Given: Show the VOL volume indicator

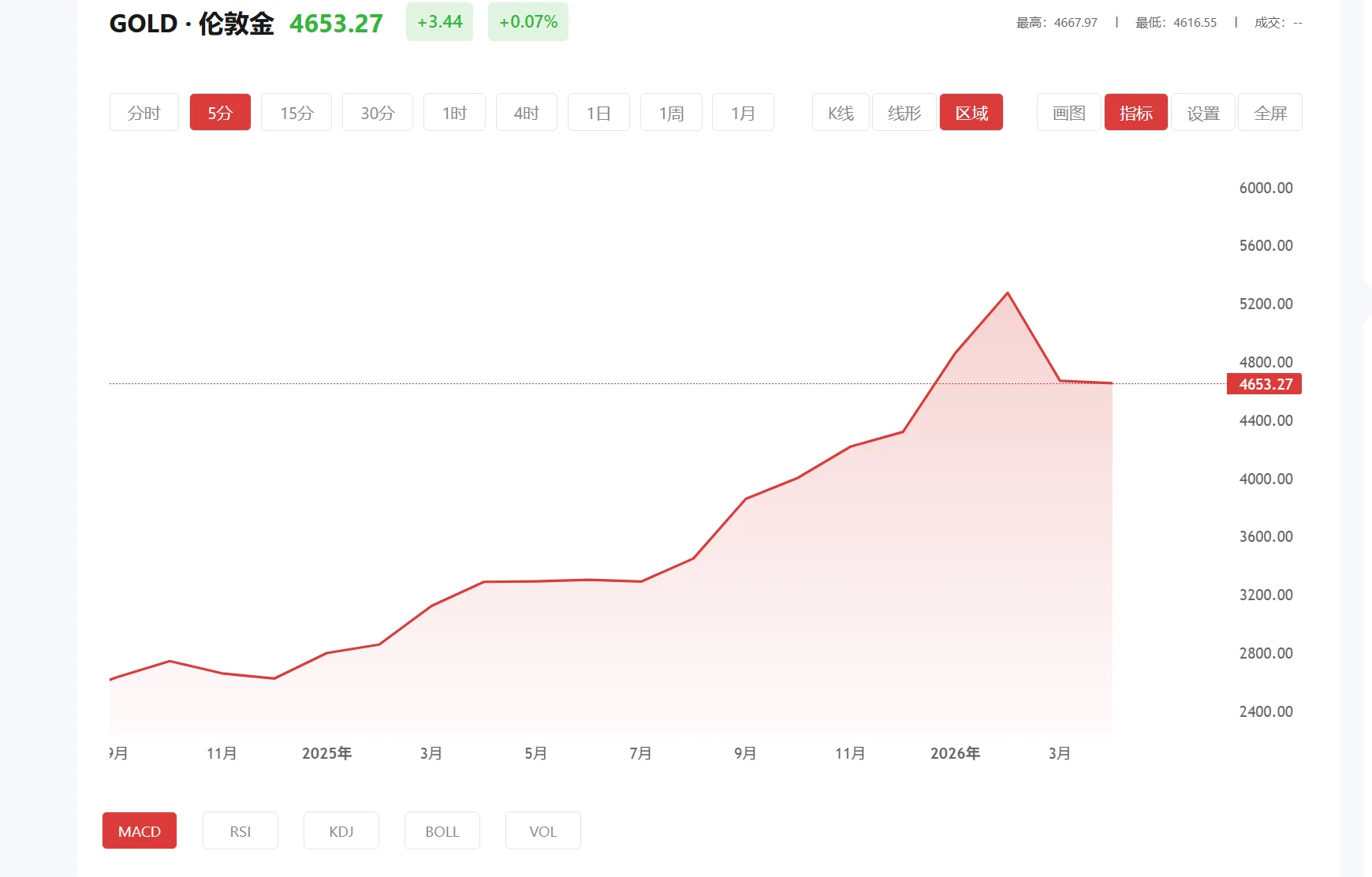Looking at the screenshot, I should click(542, 830).
